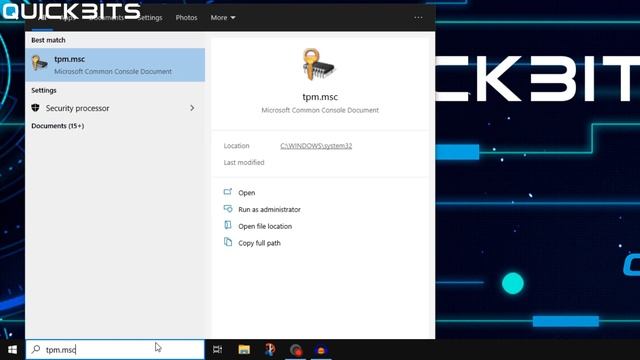Image resolution: width=640 pixels, height=360 pixels.
Task: Open Task View on the taskbar
Action: [218, 349]
